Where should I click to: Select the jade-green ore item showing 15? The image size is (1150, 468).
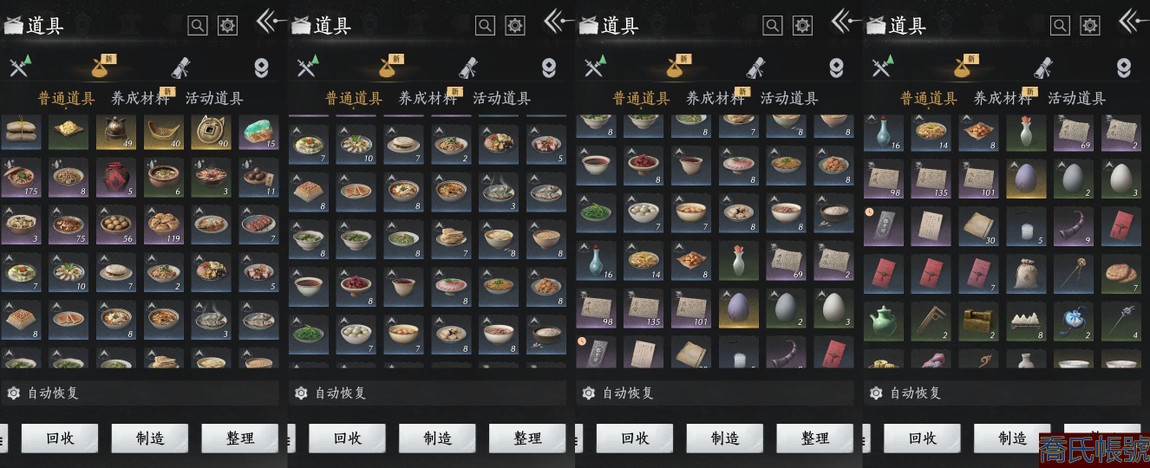pyautogui.click(x=258, y=131)
